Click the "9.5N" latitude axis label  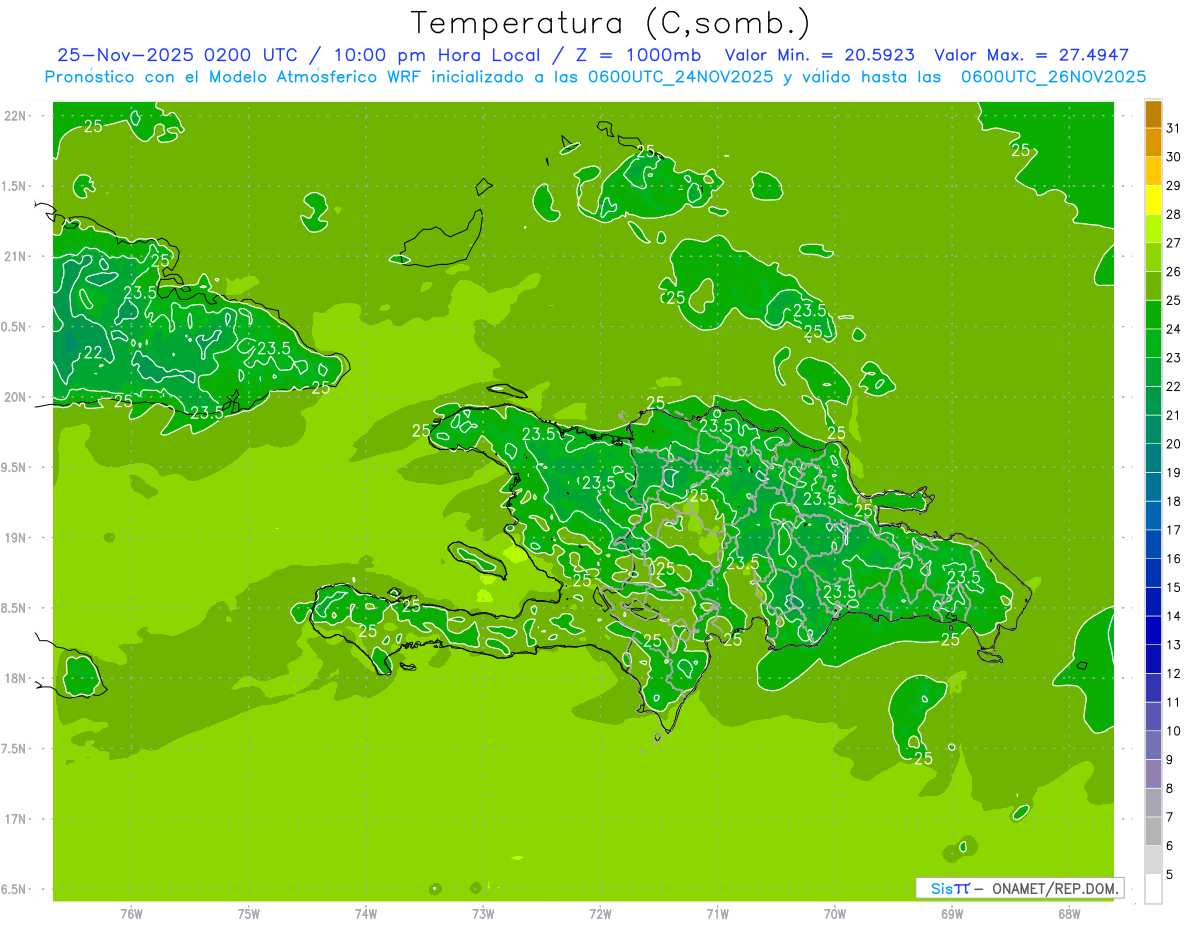click(15, 467)
